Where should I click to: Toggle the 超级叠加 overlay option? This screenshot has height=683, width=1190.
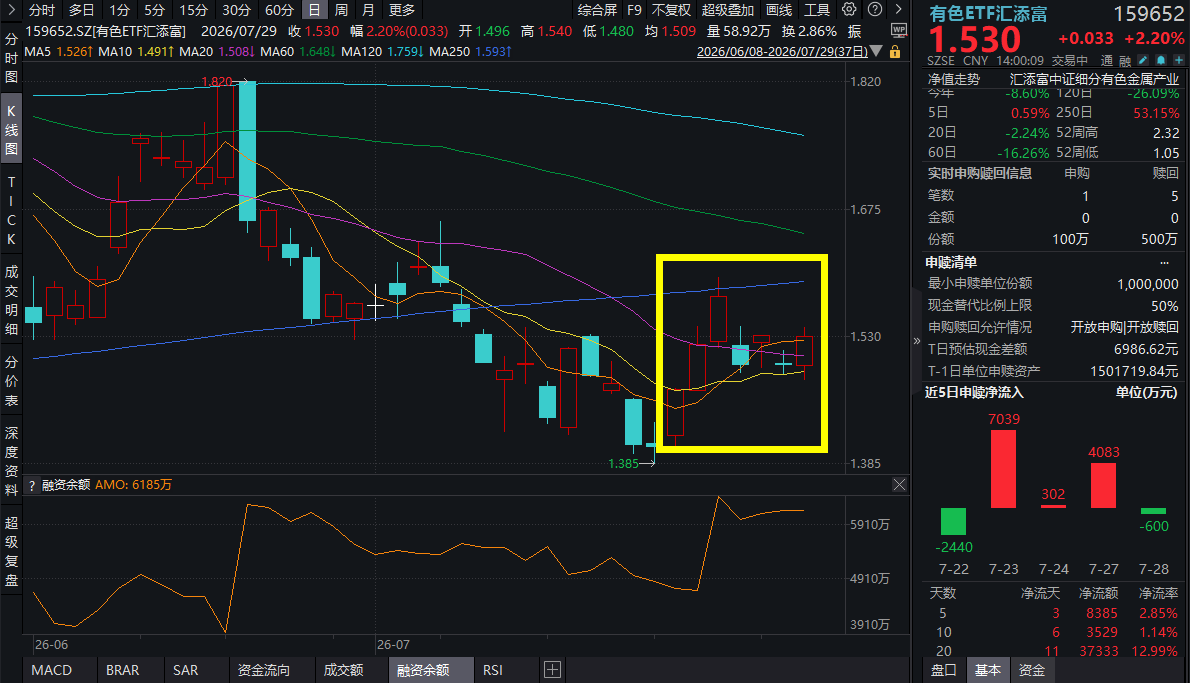point(728,10)
